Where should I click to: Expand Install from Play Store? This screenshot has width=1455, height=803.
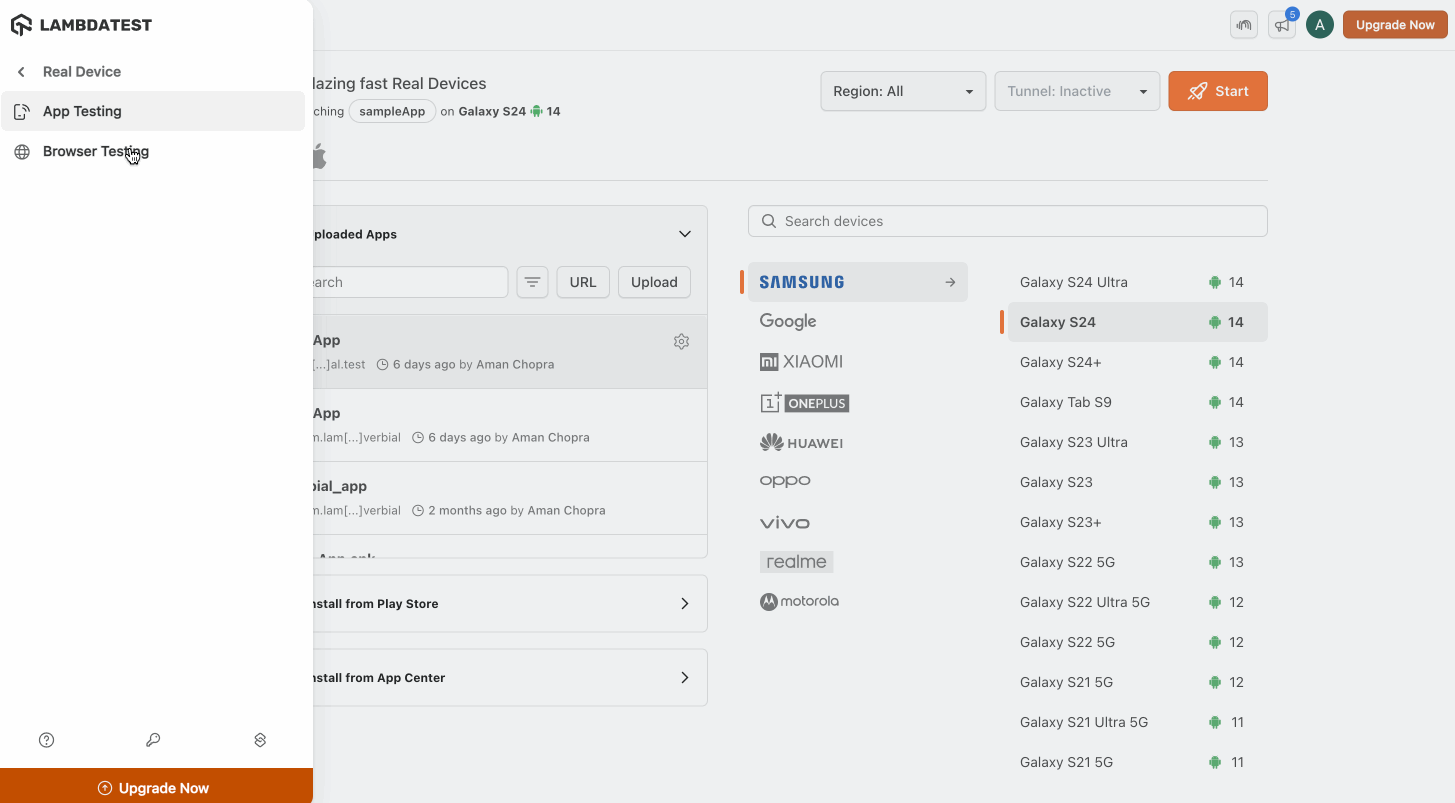click(x=510, y=603)
